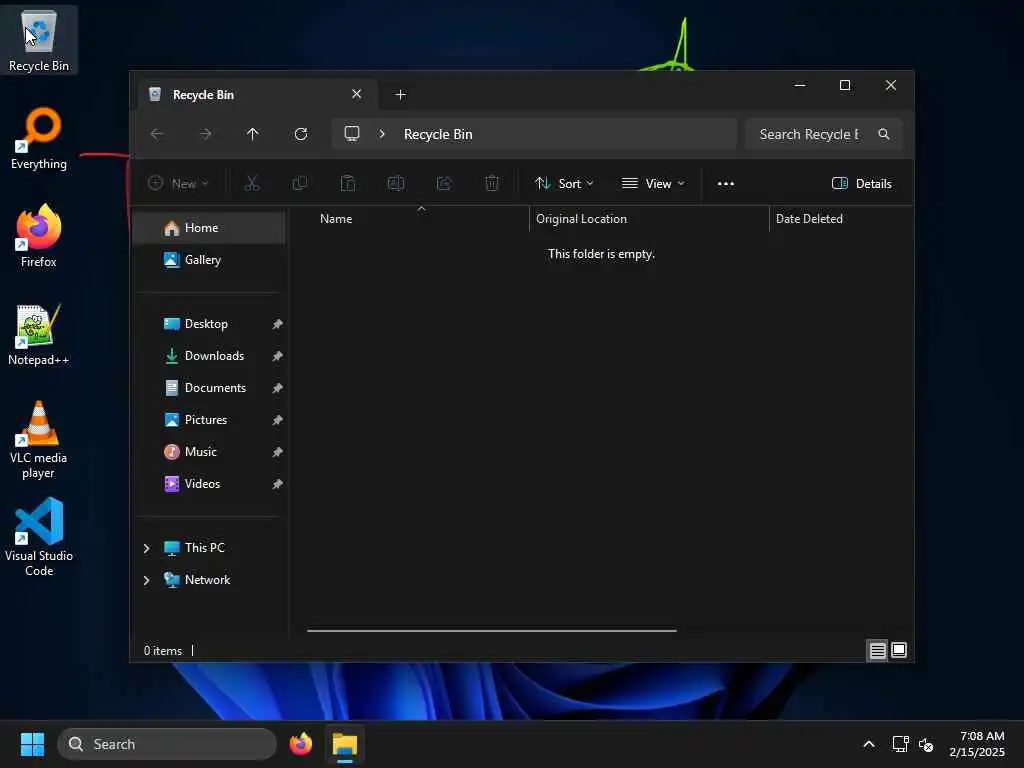
Task: Refresh the Recycle Bin view
Action: click(x=301, y=134)
